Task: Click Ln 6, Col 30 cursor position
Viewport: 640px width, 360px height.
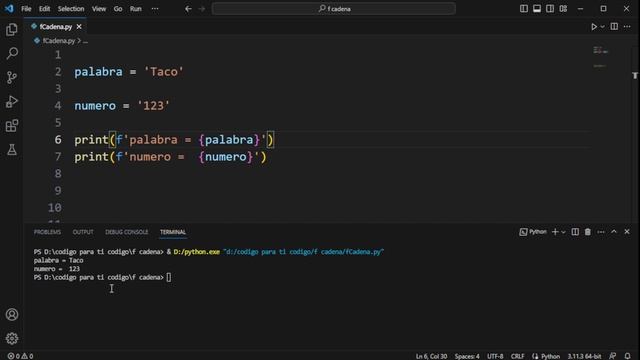Action: pos(431,356)
